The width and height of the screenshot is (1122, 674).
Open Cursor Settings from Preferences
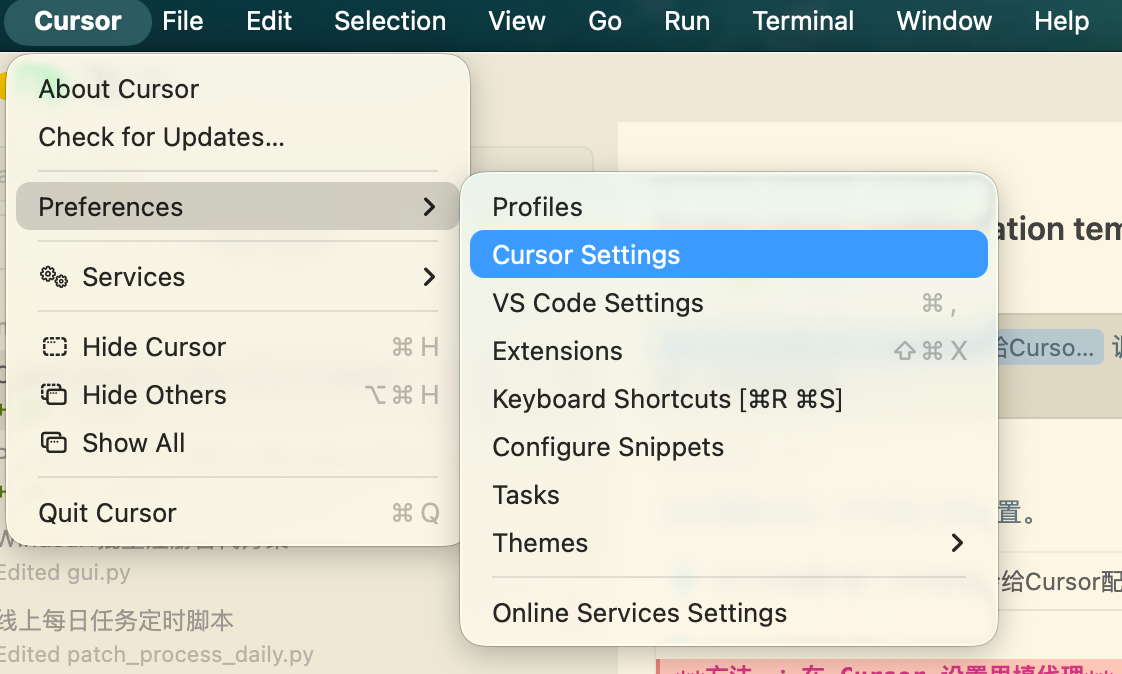pos(586,255)
